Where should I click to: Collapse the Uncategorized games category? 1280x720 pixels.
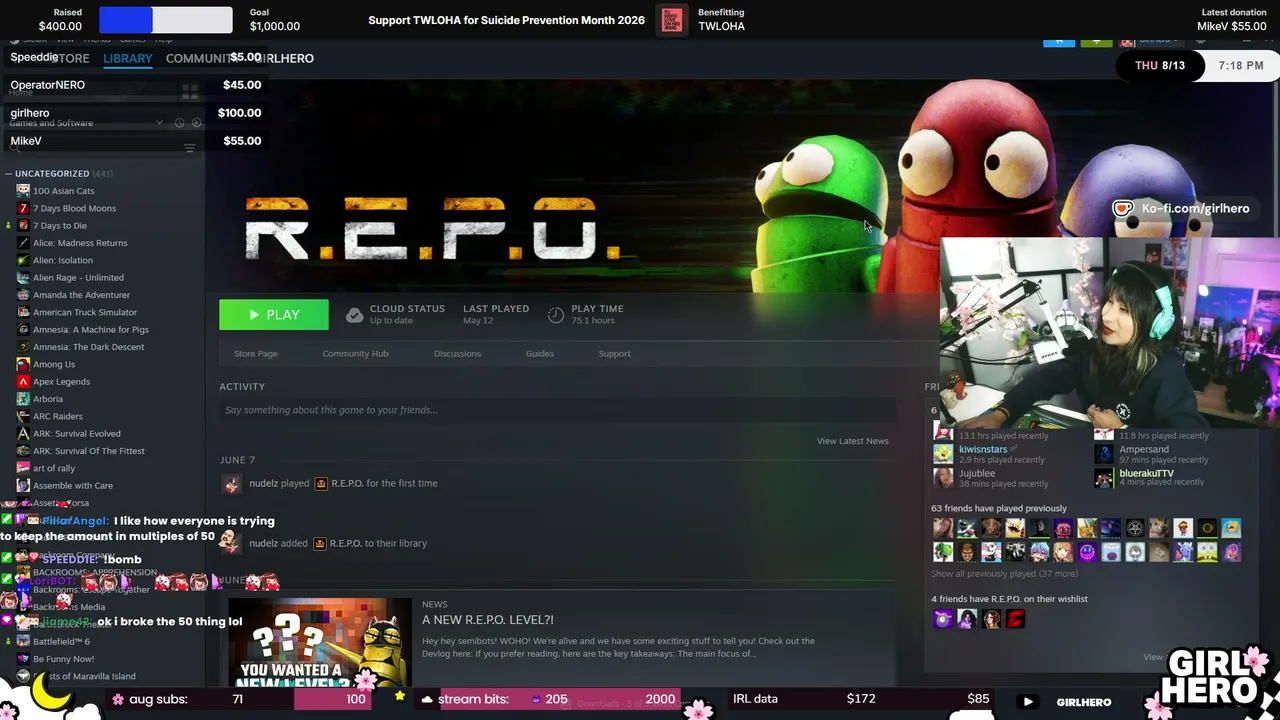(8, 174)
